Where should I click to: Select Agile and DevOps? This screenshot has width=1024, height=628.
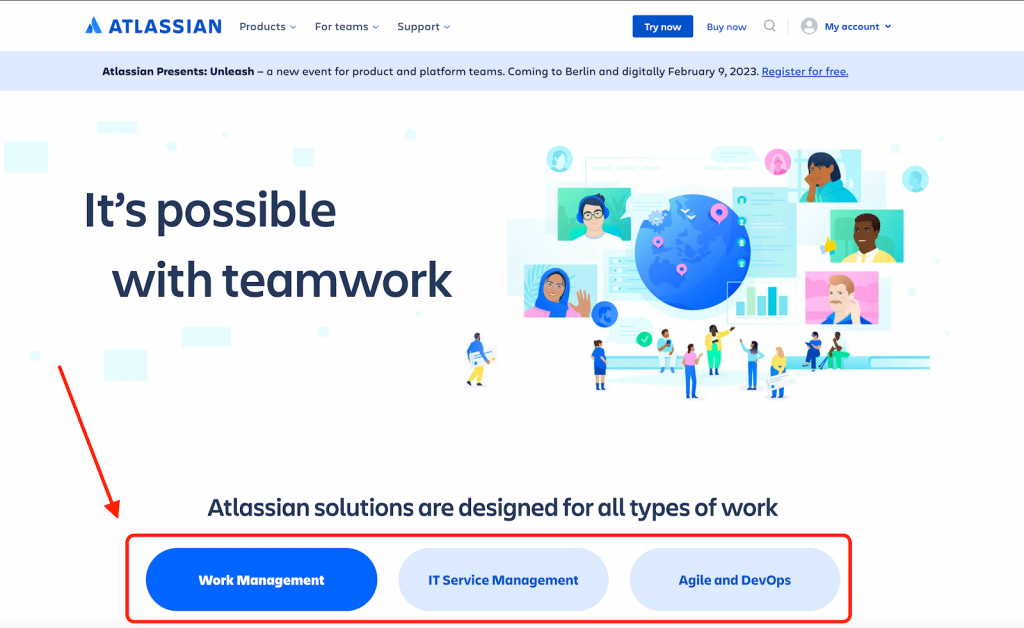[735, 579]
